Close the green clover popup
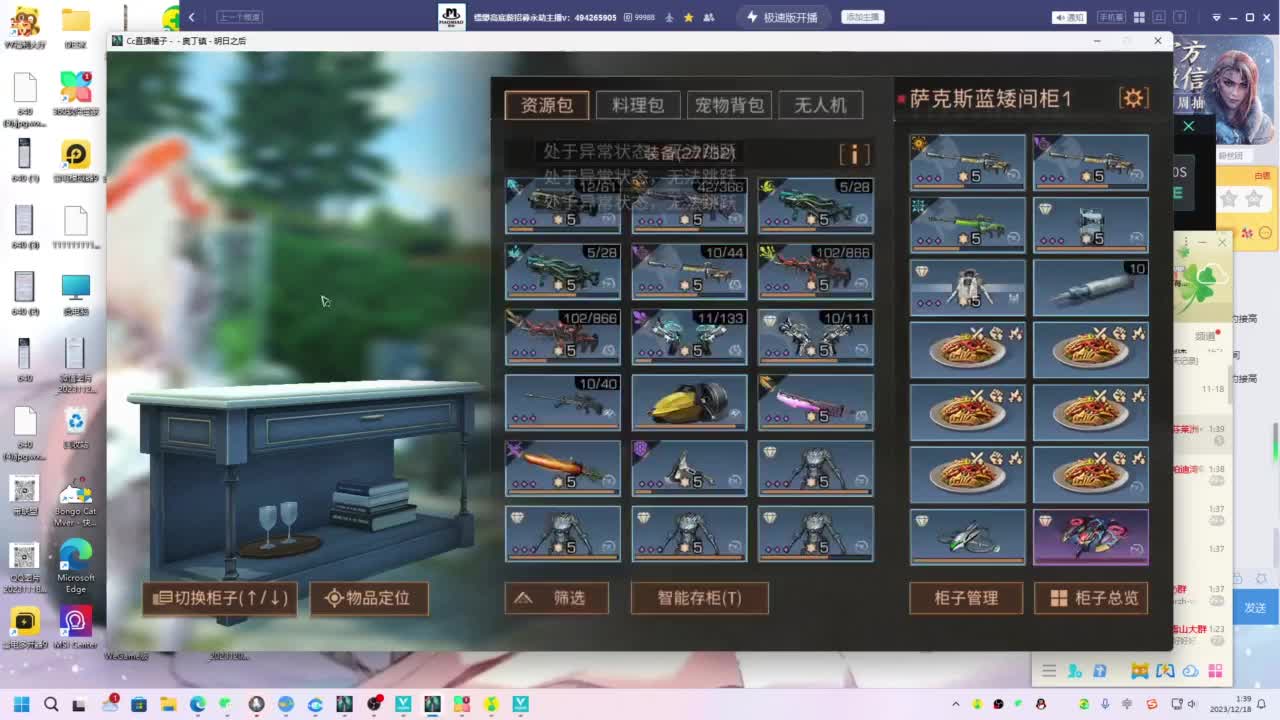This screenshot has width=1280, height=720. click(x=1221, y=242)
